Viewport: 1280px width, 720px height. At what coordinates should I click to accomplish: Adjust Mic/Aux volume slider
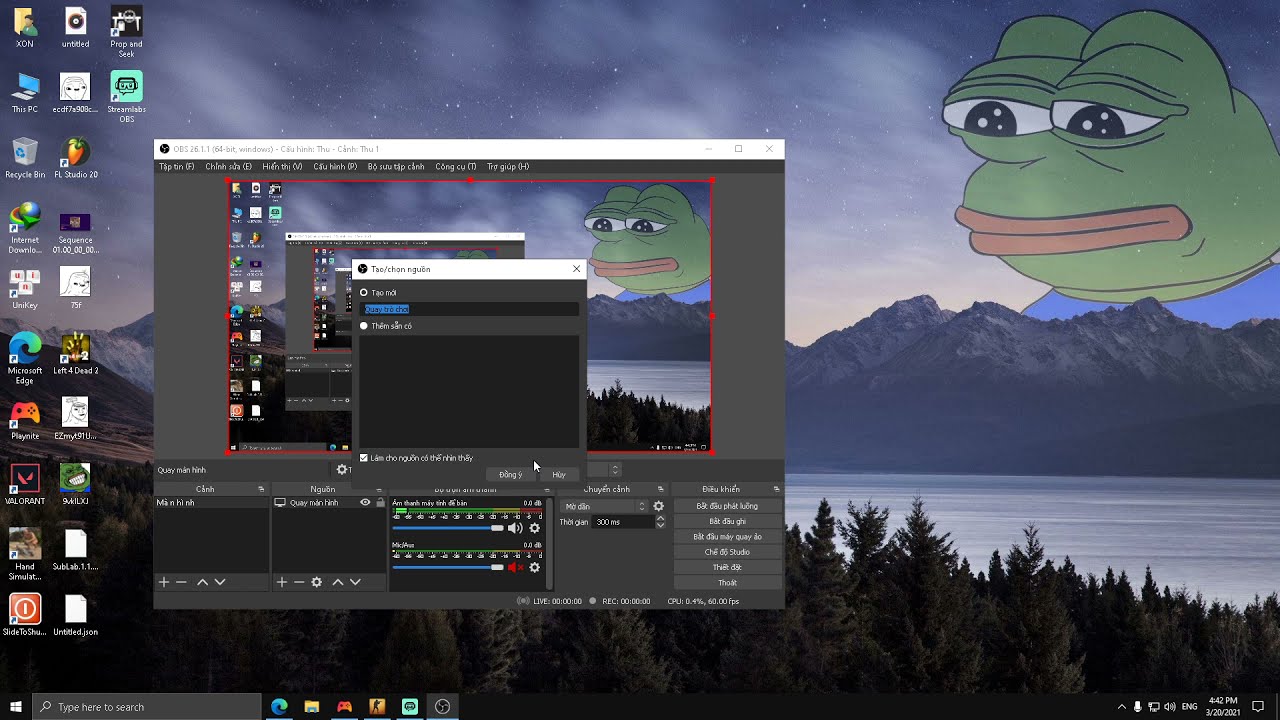click(448, 567)
